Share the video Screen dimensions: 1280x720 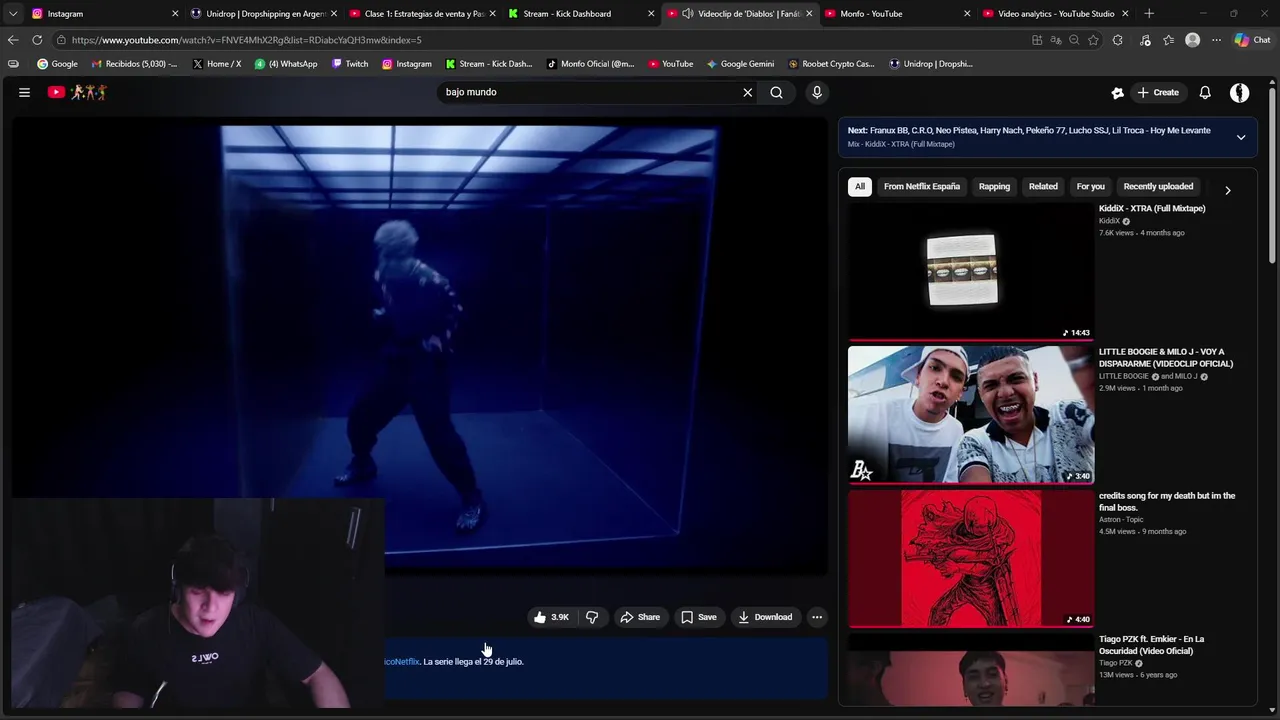pyautogui.click(x=640, y=617)
